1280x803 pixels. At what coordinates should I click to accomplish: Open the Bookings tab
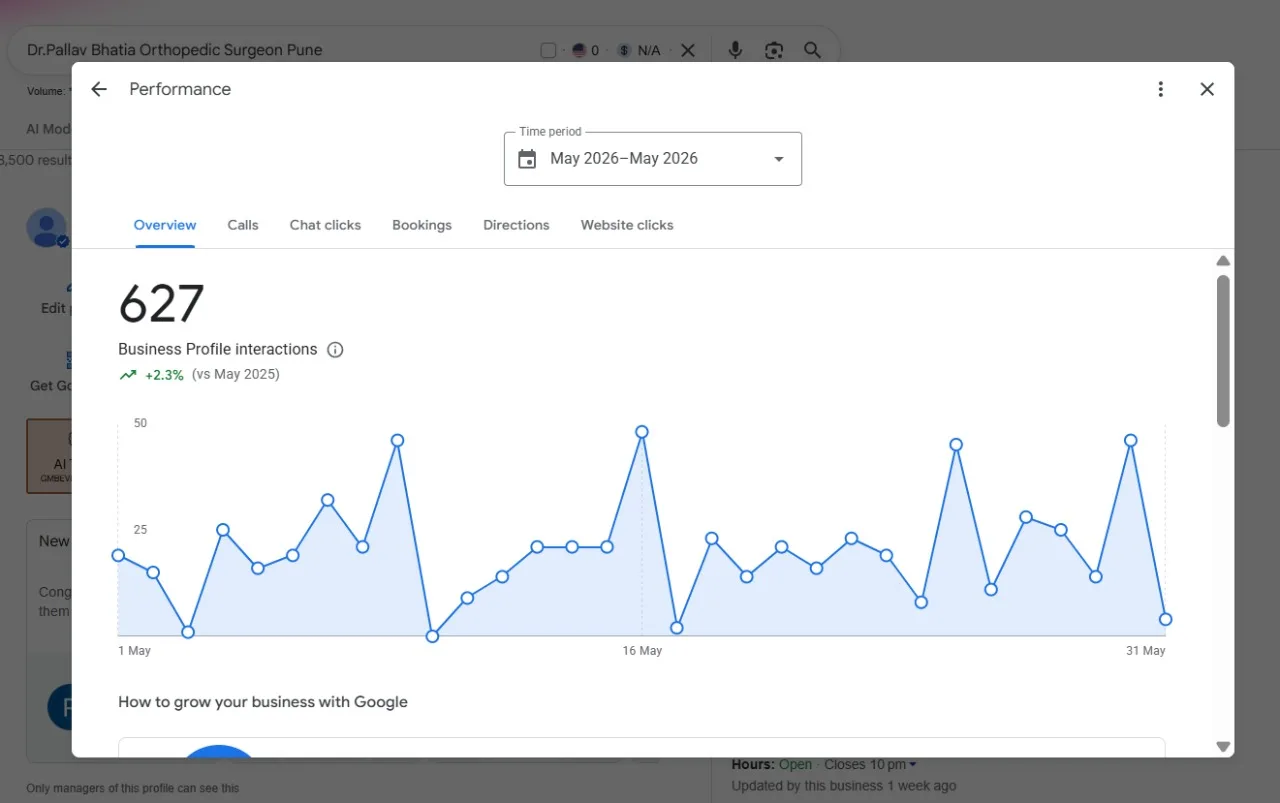[422, 225]
